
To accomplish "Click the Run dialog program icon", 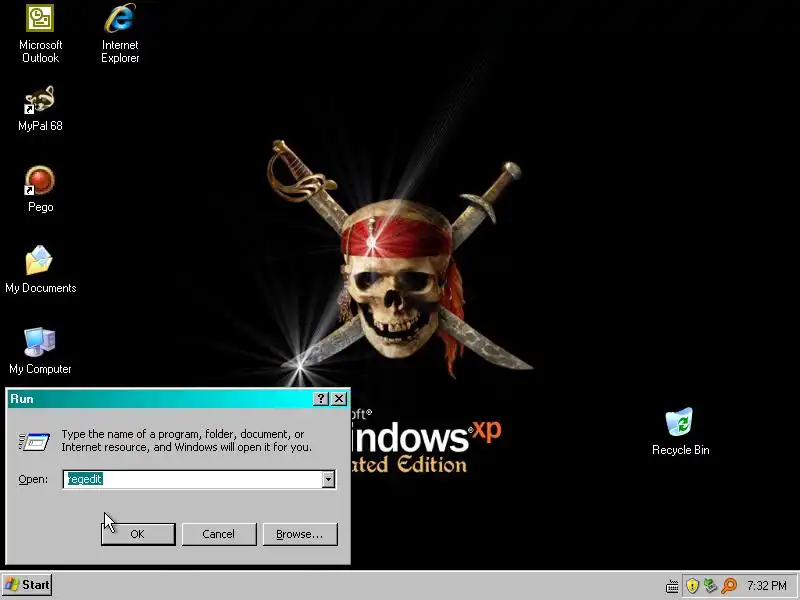I will (x=34, y=441).
